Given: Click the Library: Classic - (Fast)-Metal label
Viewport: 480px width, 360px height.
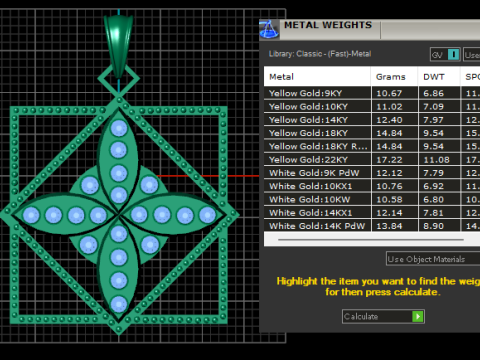Looking at the screenshot, I should (x=320, y=54).
